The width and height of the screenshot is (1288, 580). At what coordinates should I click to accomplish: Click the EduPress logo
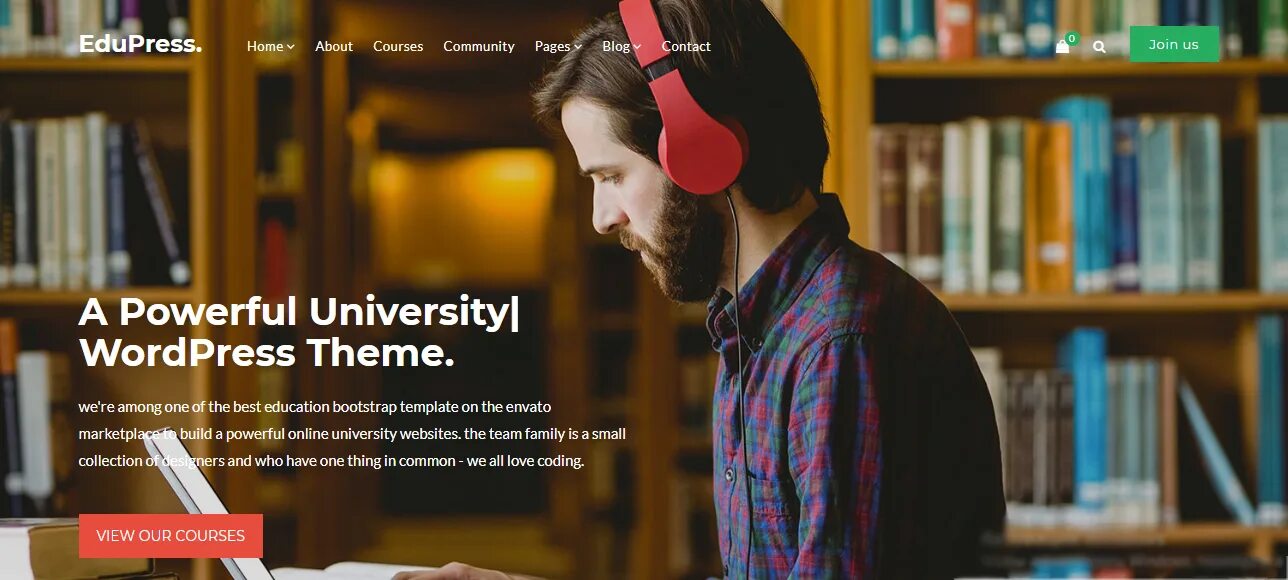click(140, 44)
